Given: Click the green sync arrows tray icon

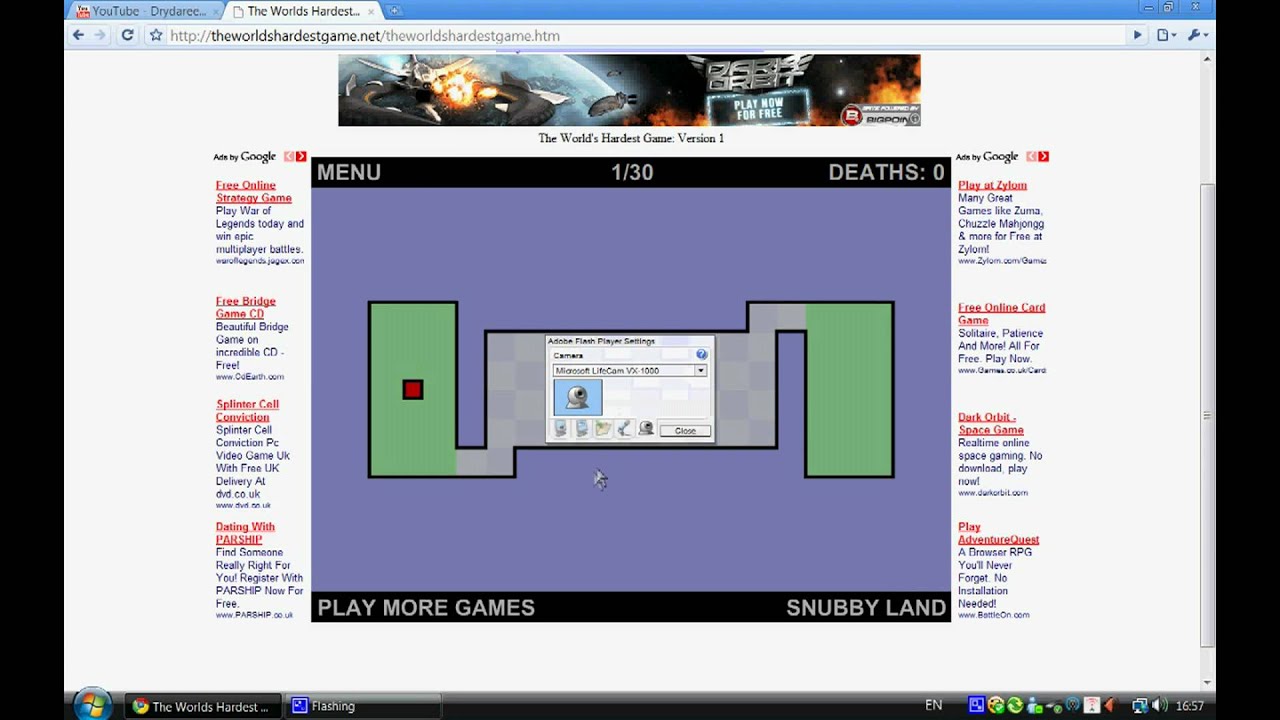Looking at the screenshot, I should [x=1015, y=705].
